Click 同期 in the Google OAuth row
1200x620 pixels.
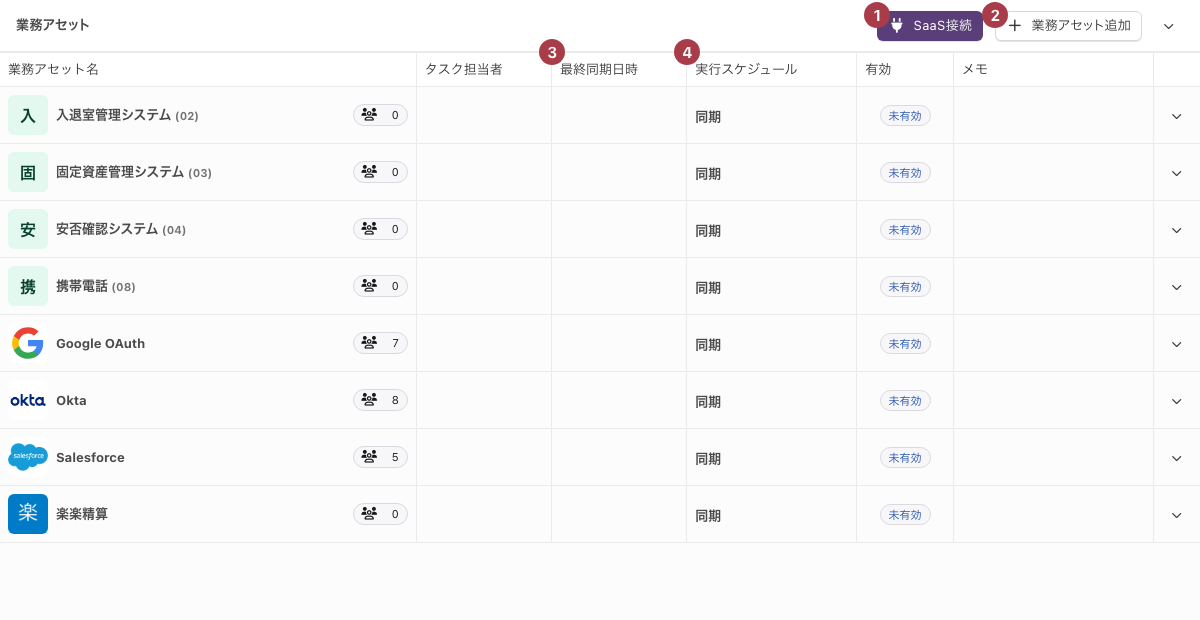coord(708,345)
